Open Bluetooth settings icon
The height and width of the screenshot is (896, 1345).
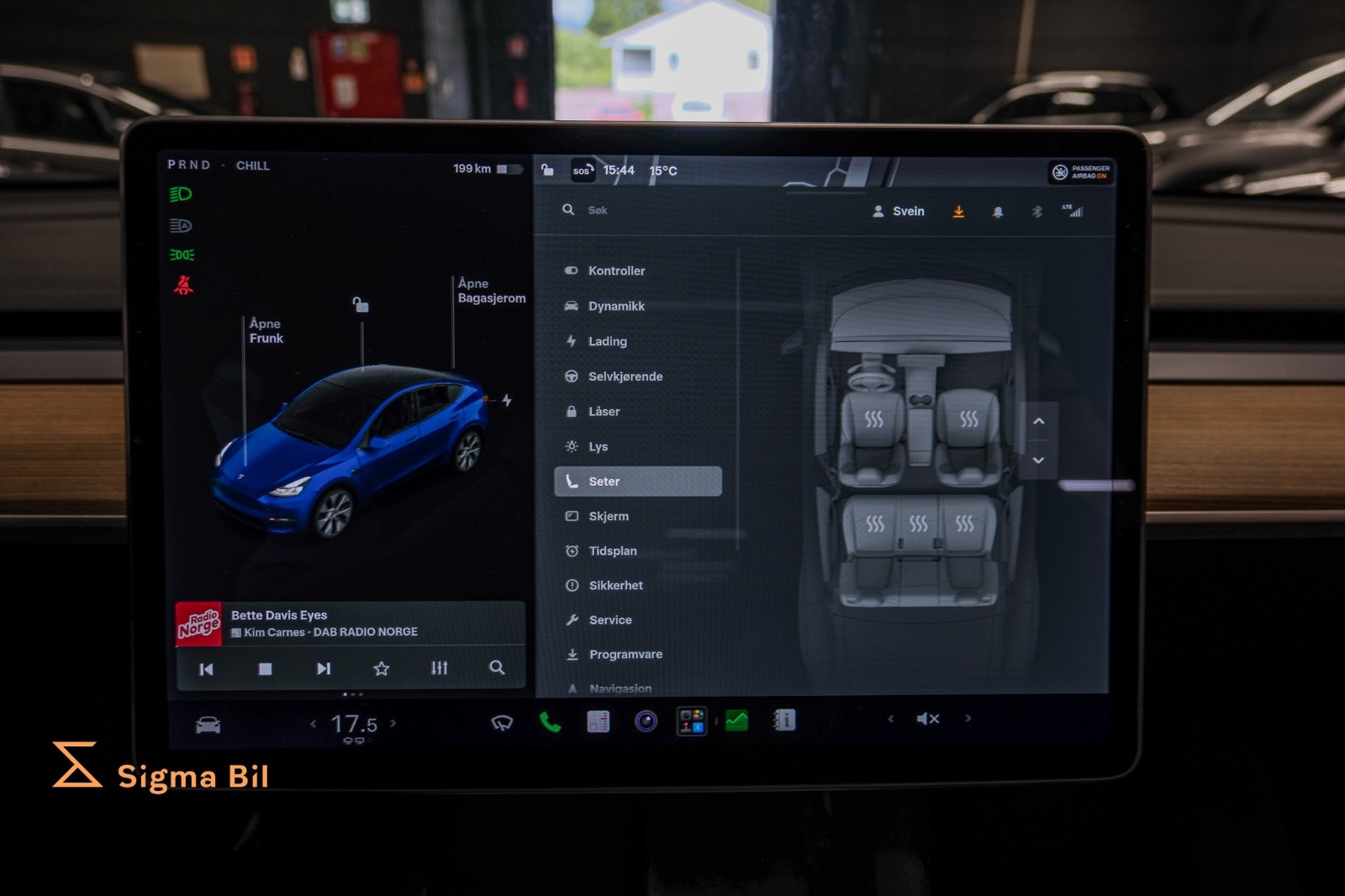pyautogui.click(x=1037, y=212)
